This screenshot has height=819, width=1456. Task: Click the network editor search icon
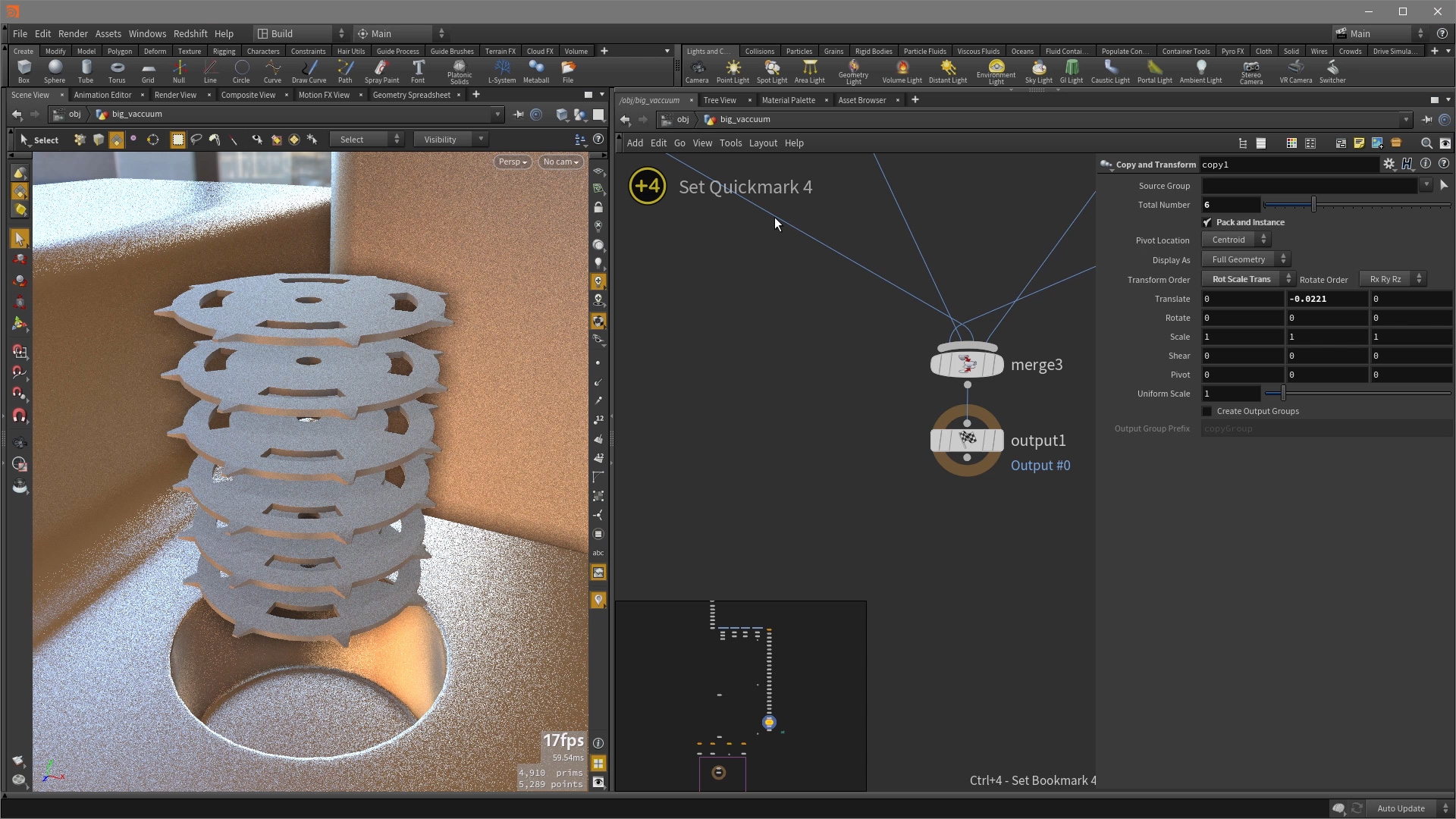coord(1426,143)
